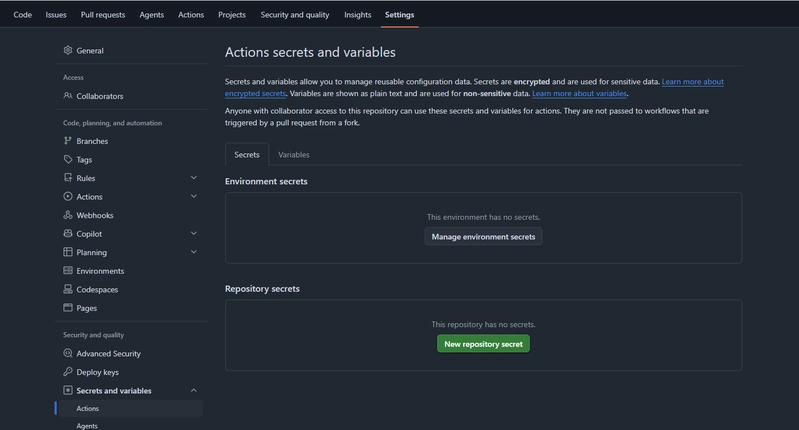Open the Actions repository tab
Viewport: 799px width, 430px height.
pos(191,15)
